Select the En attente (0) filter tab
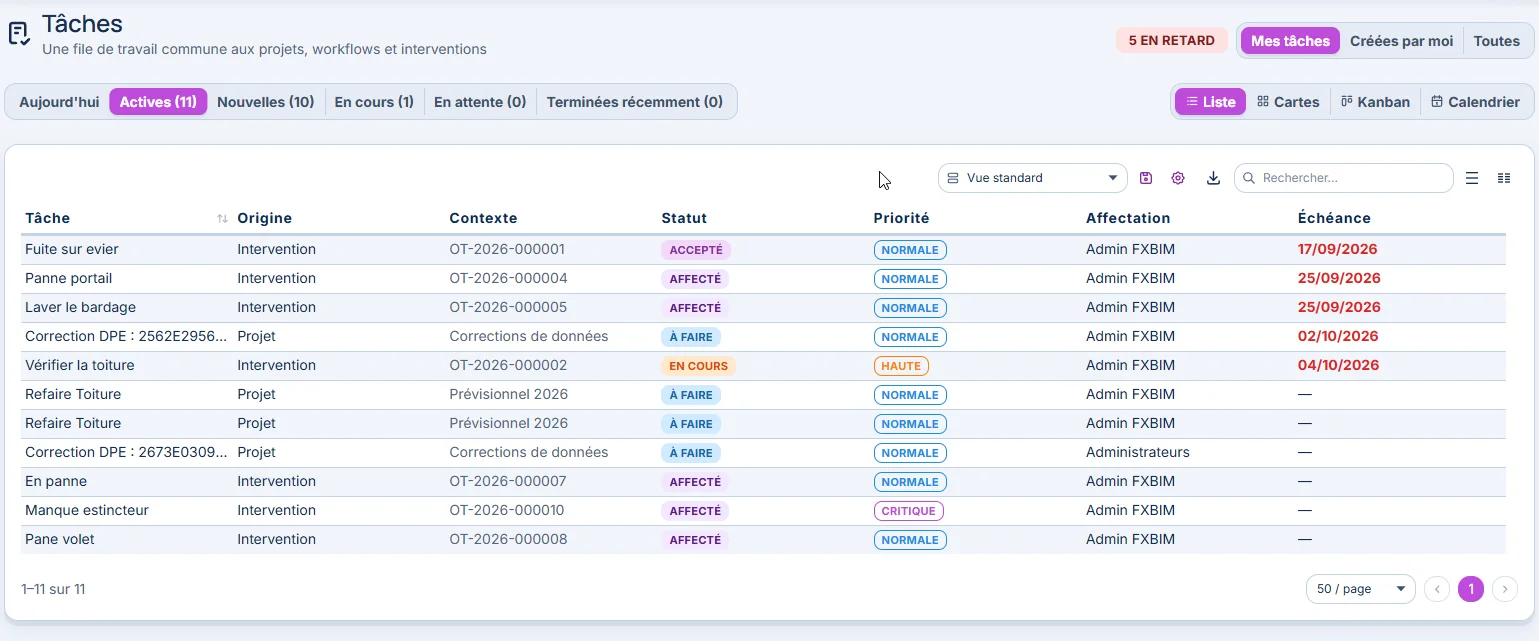The image size is (1539, 641). click(x=480, y=102)
